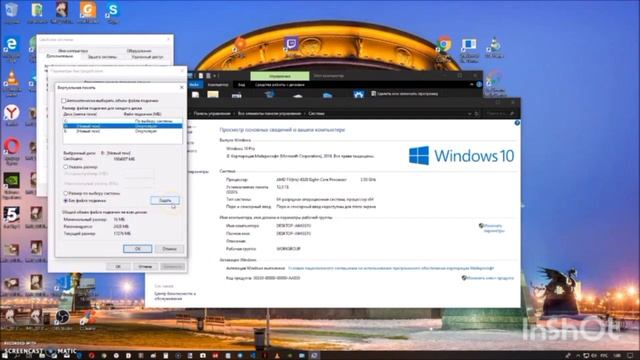Open notification center on taskbar
Image resolution: width=640 pixels, height=360 pixels.
click(630, 356)
